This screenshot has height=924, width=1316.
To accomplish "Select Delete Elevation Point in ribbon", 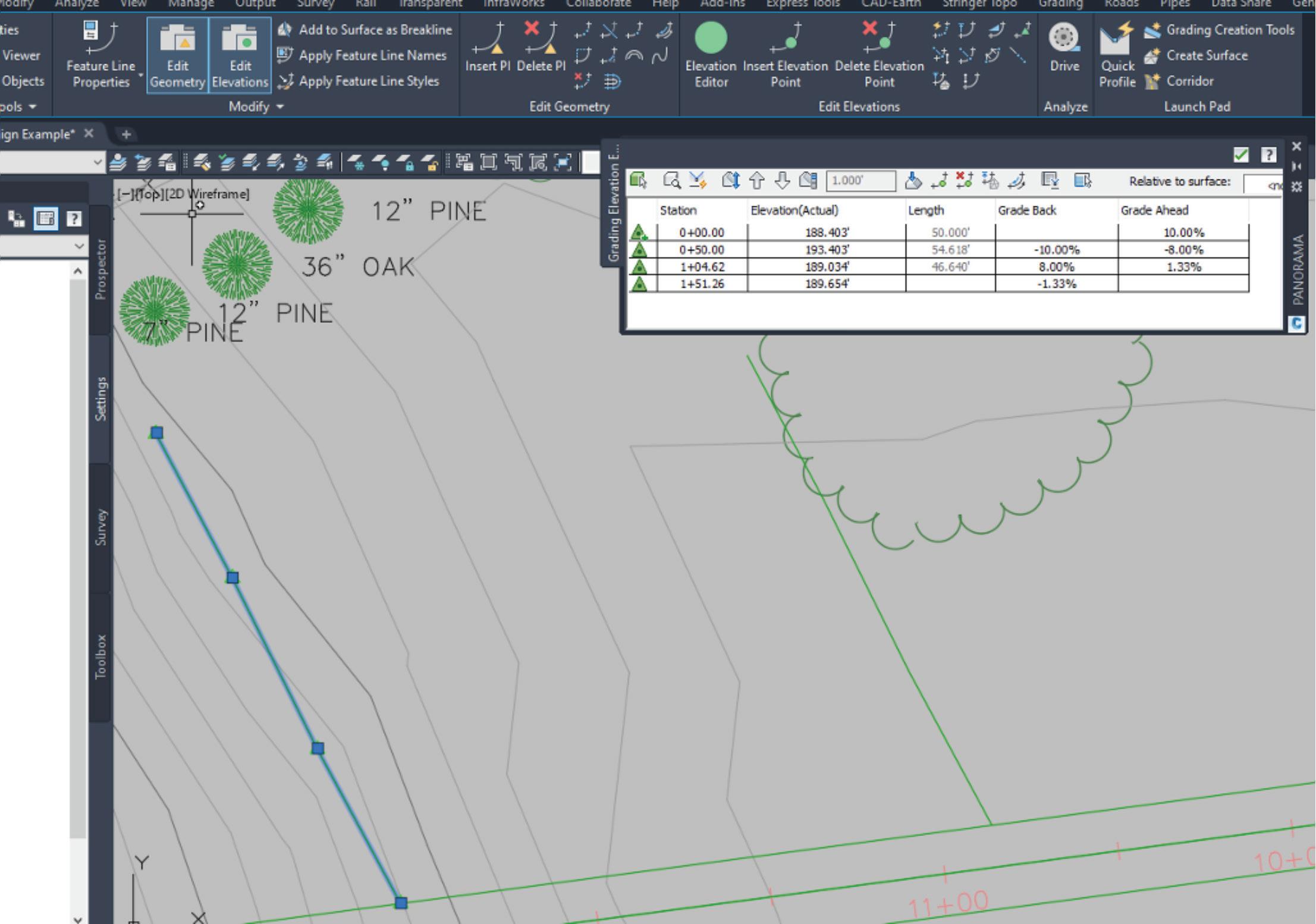I will pyautogui.click(x=879, y=55).
